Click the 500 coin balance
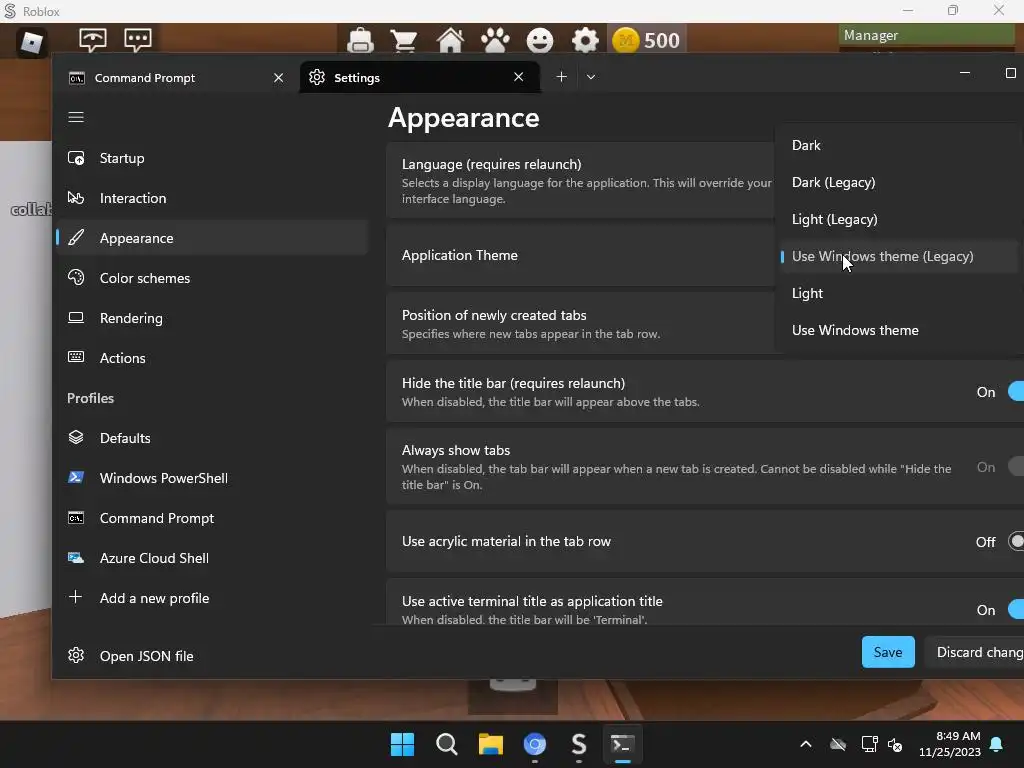 click(646, 40)
